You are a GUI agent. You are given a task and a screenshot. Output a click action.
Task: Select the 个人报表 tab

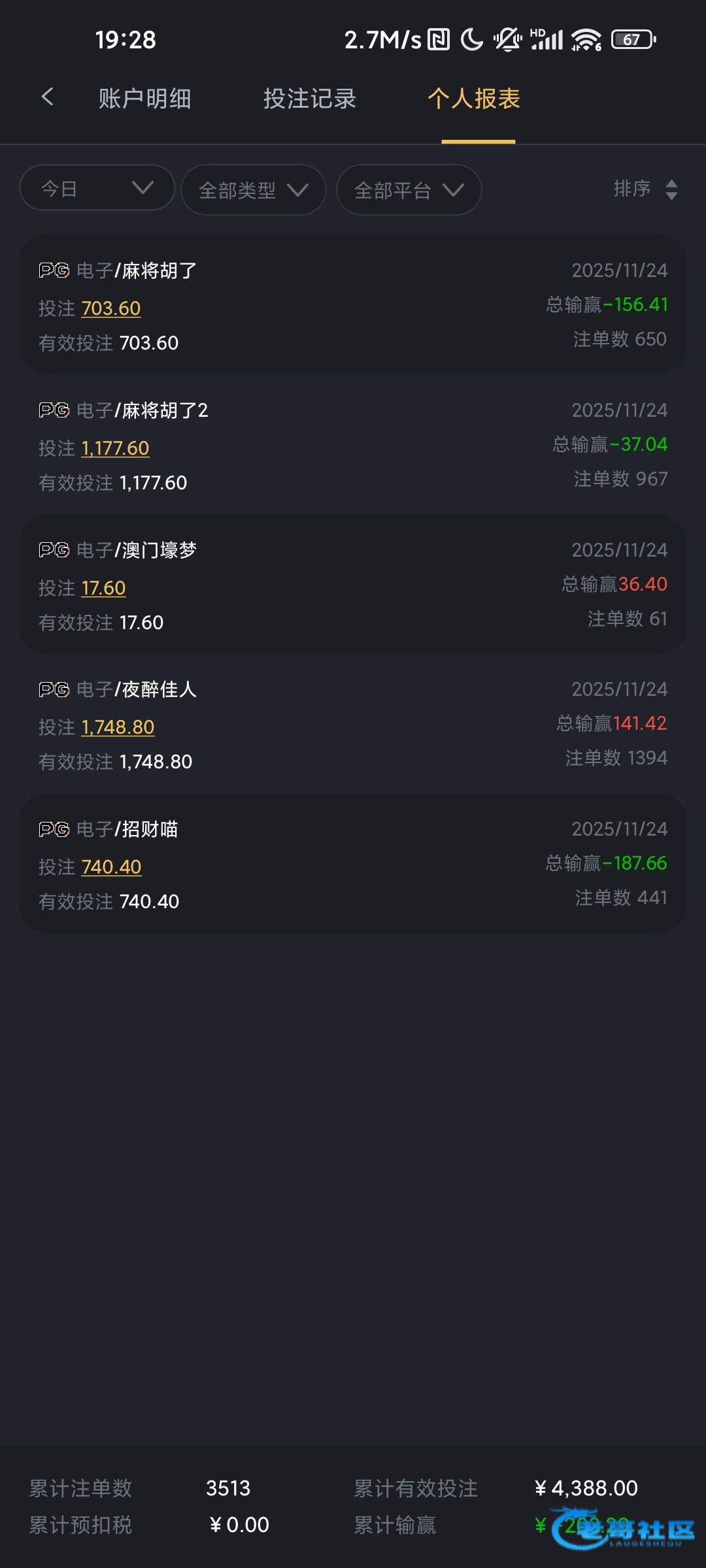[474, 99]
